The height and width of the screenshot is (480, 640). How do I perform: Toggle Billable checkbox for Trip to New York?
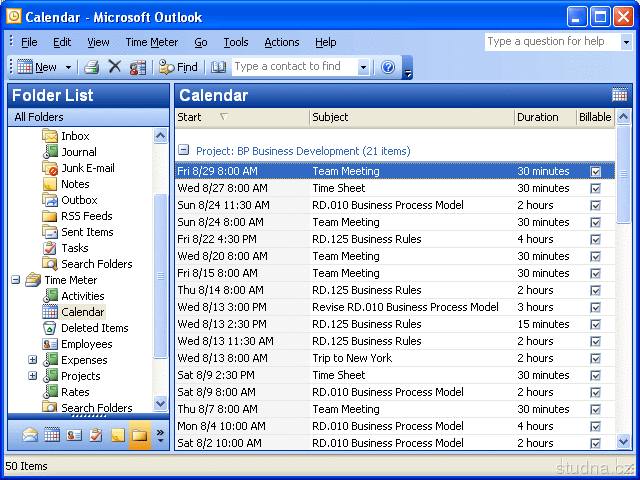(x=596, y=358)
